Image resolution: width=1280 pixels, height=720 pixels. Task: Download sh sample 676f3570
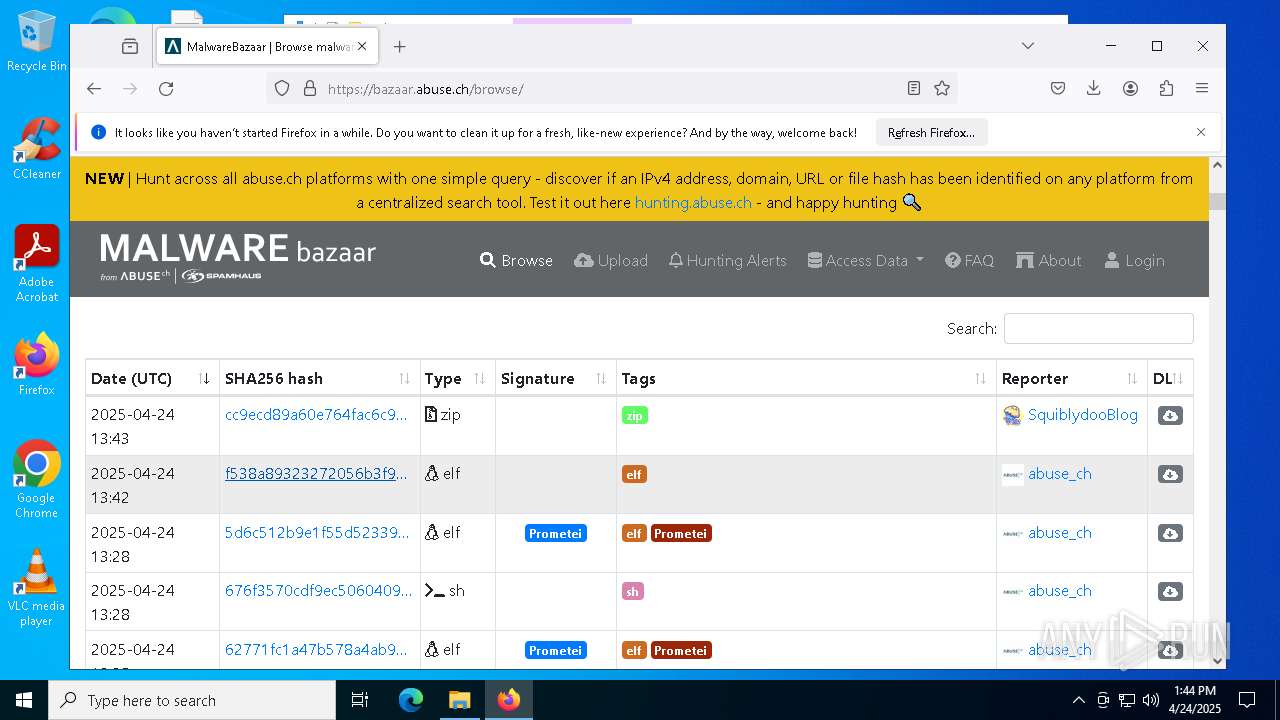(x=1170, y=591)
